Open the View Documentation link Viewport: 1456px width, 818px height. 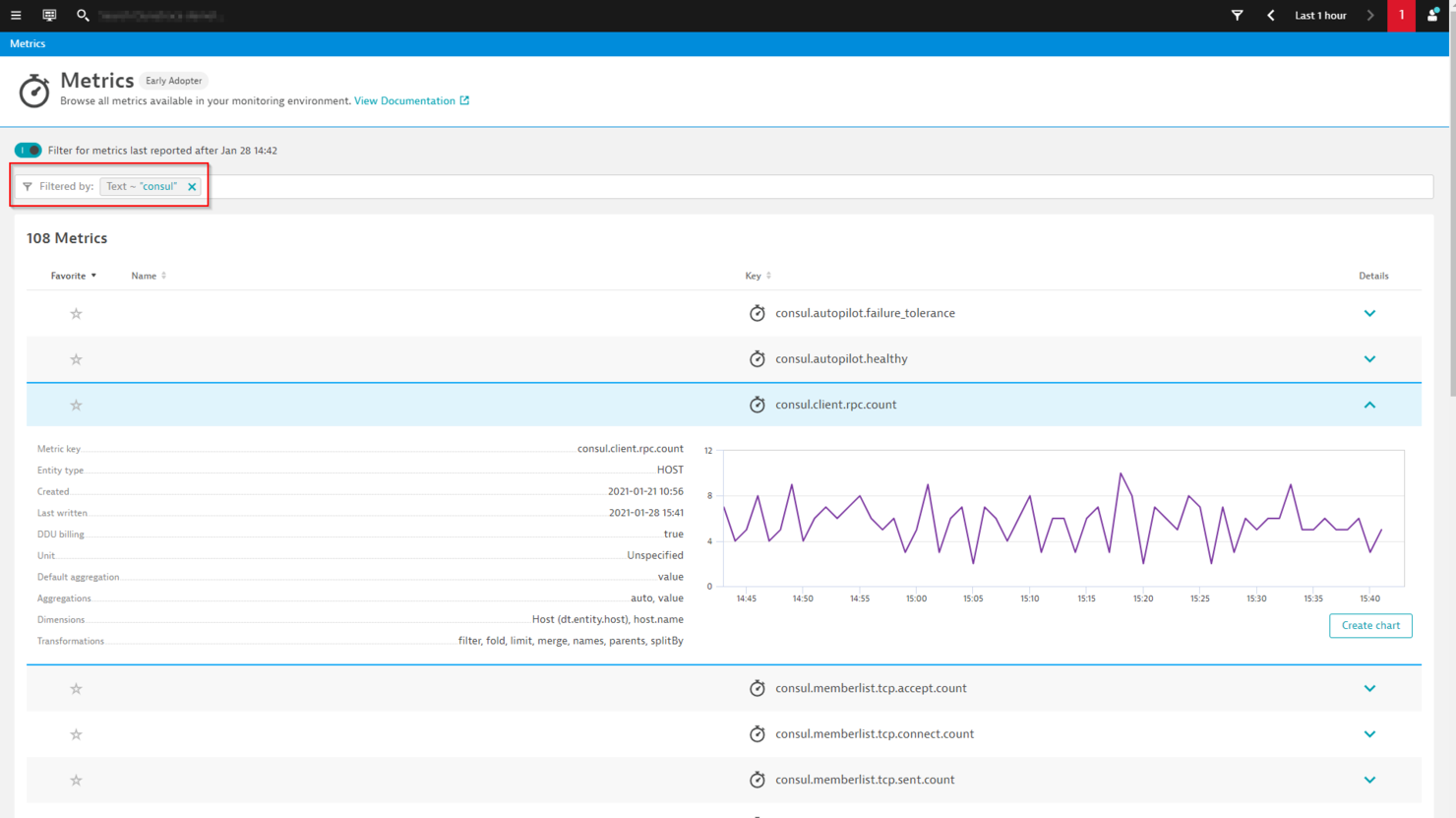click(404, 99)
